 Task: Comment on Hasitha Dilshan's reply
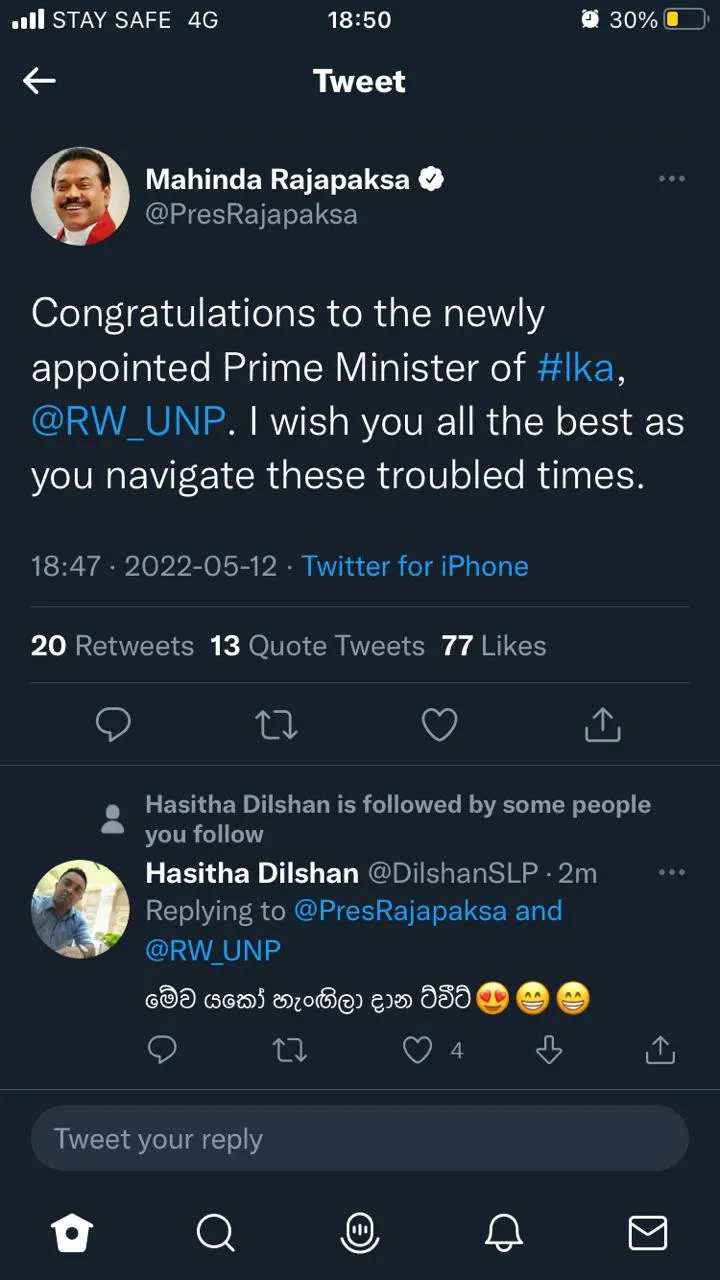[162, 1049]
